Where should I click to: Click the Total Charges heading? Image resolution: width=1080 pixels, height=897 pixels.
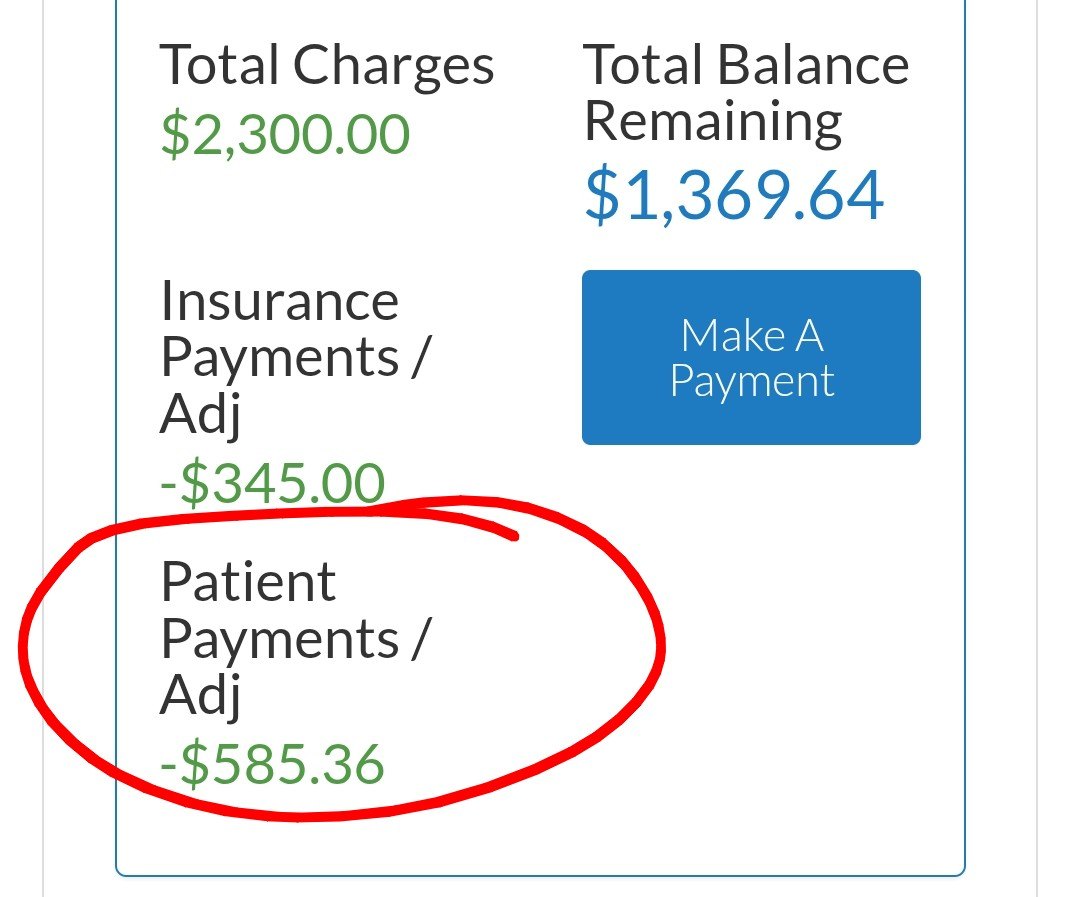[327, 66]
